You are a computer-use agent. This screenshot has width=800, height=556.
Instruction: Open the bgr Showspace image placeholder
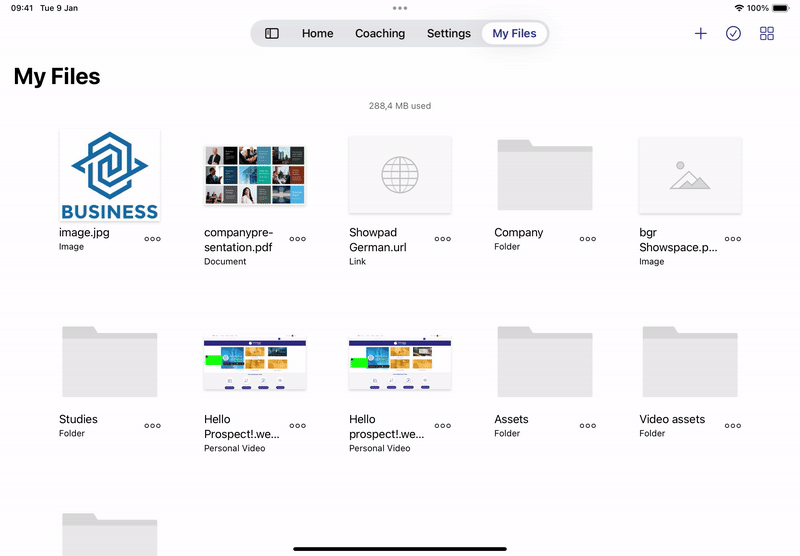[x=690, y=175]
